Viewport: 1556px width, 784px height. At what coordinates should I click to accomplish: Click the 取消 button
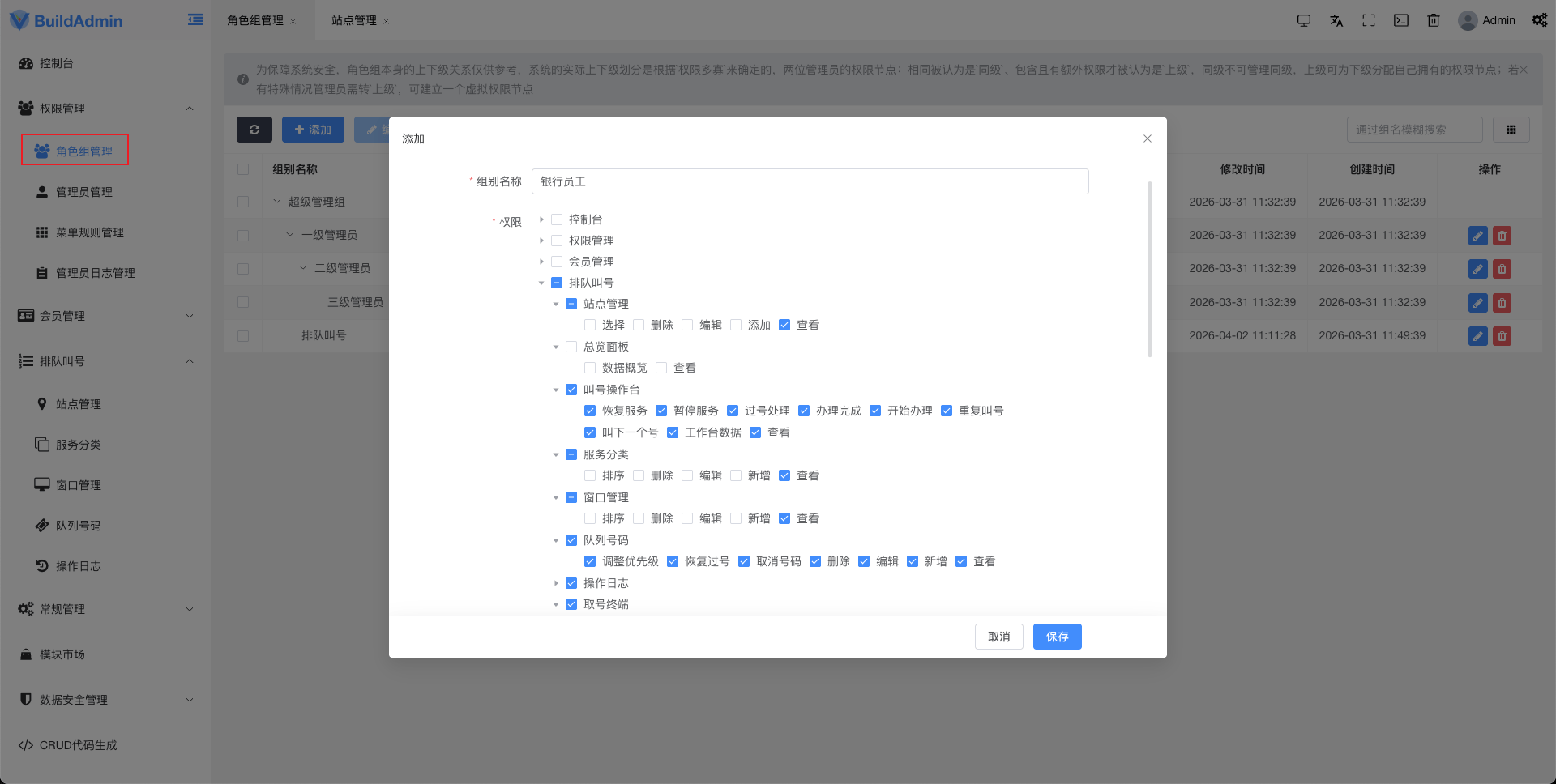pos(998,637)
